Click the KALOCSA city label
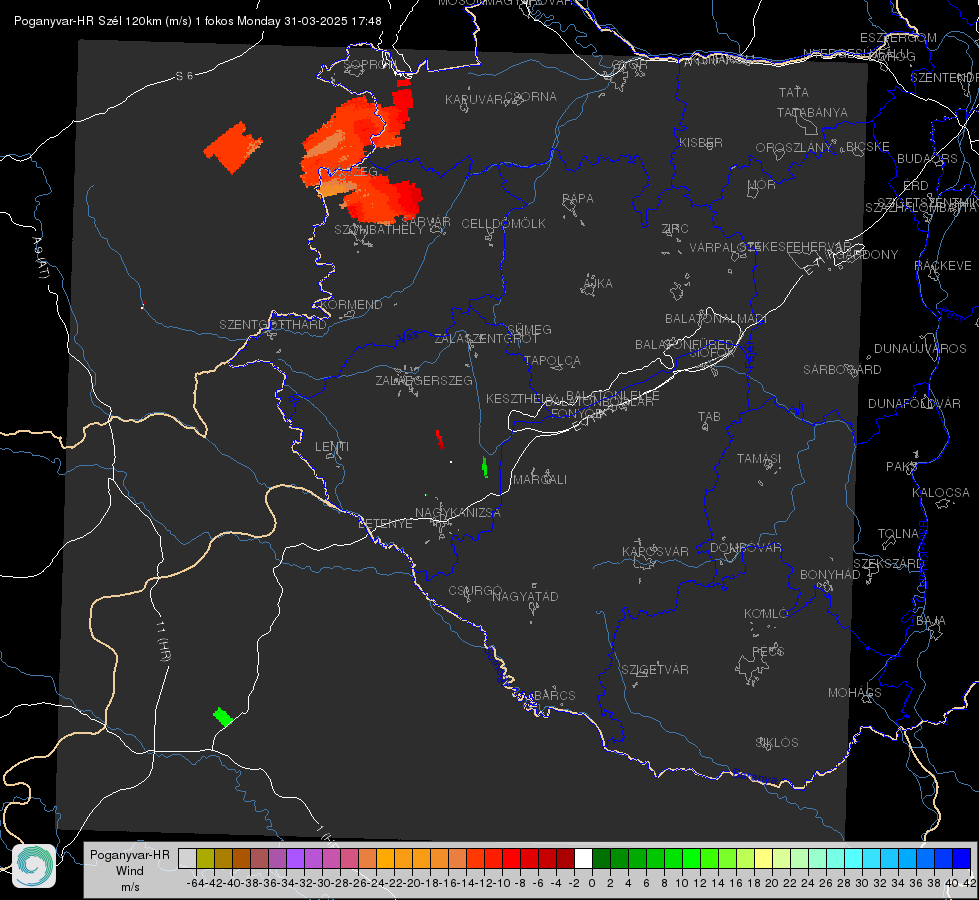Image resolution: width=979 pixels, height=900 pixels. pos(940,493)
